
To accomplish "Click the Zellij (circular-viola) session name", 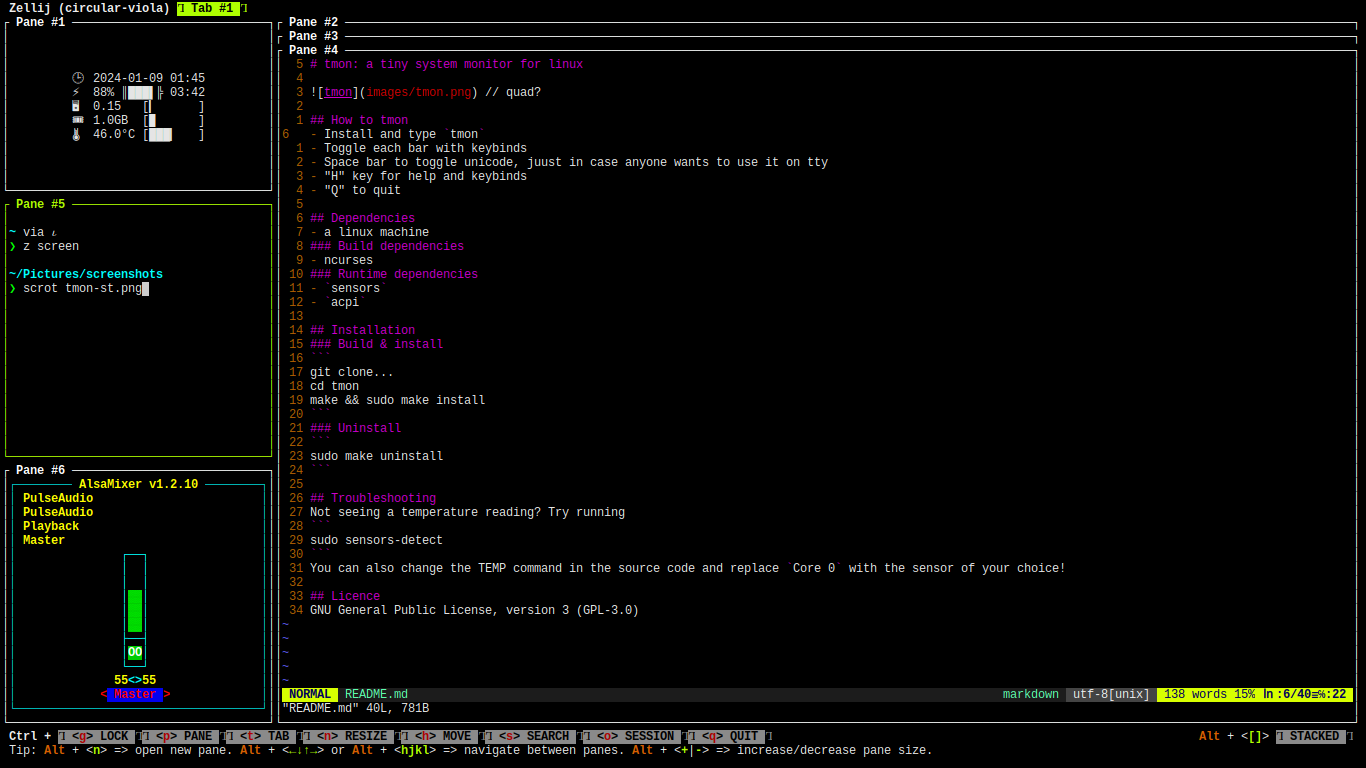I will [x=89, y=8].
